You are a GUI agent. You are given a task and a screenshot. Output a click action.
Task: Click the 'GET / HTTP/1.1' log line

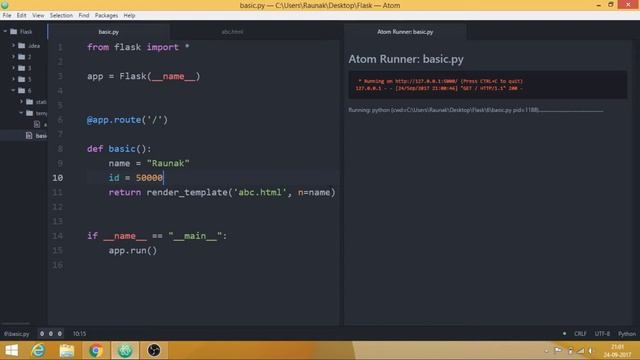[x=439, y=88]
